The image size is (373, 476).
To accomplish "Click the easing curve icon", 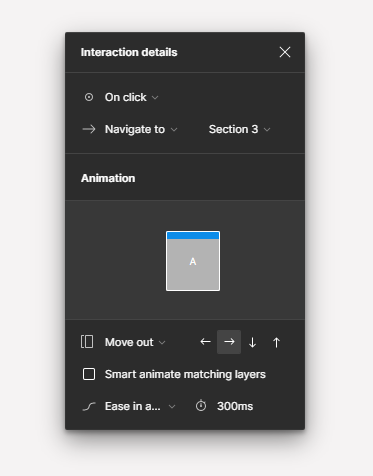I will pyautogui.click(x=89, y=406).
